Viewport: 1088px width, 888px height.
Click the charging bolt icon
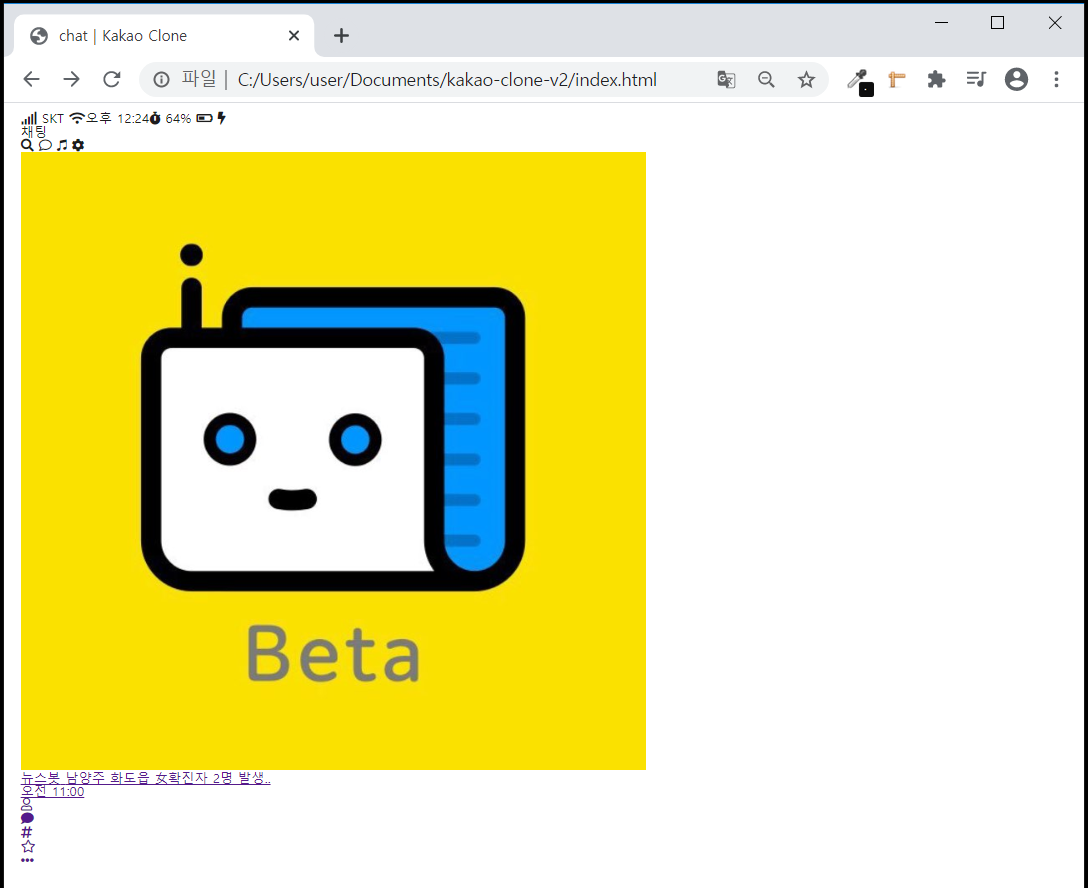click(x=221, y=118)
